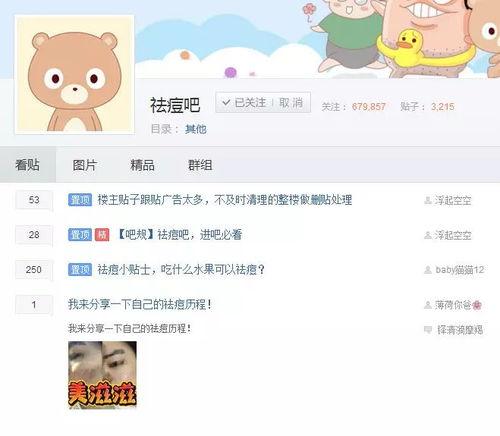Switch to the 看贴 tab
Viewport: 500px width, 436px height.
tap(28, 165)
